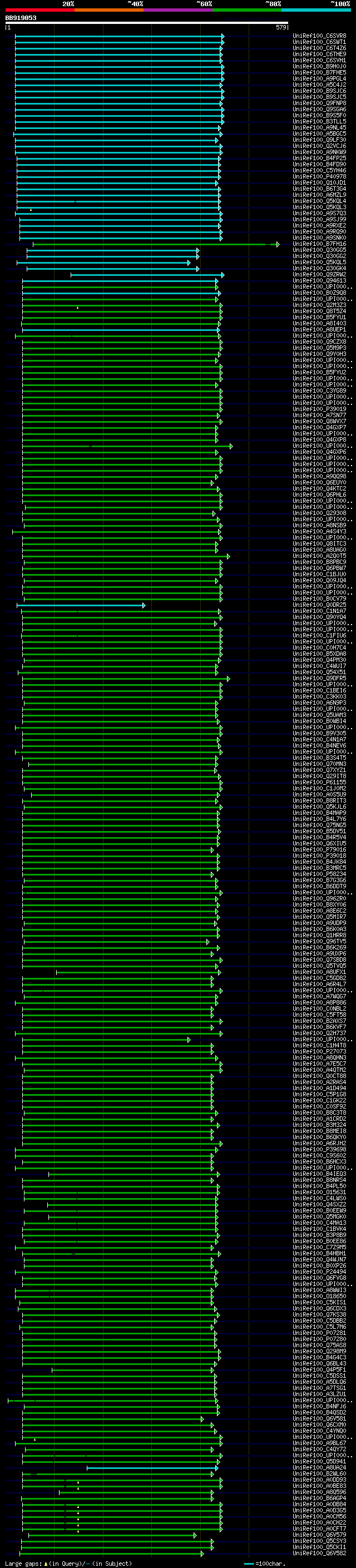Open hit UniRef100_A0DD93
356x1568 pixels.
coord(319,1480)
